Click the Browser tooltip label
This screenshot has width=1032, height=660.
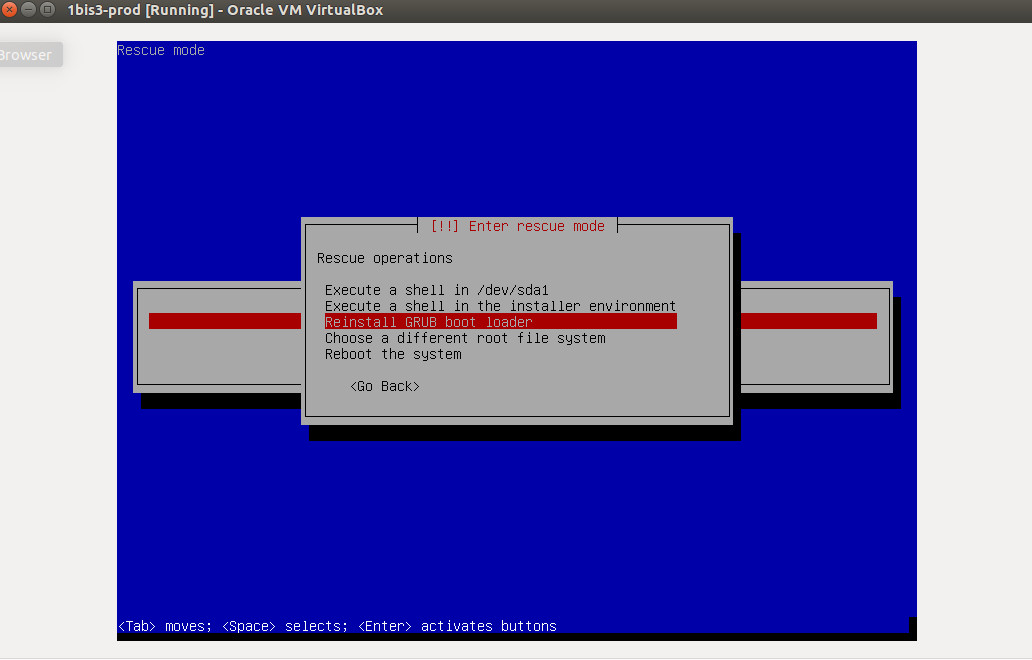[x=27, y=55]
